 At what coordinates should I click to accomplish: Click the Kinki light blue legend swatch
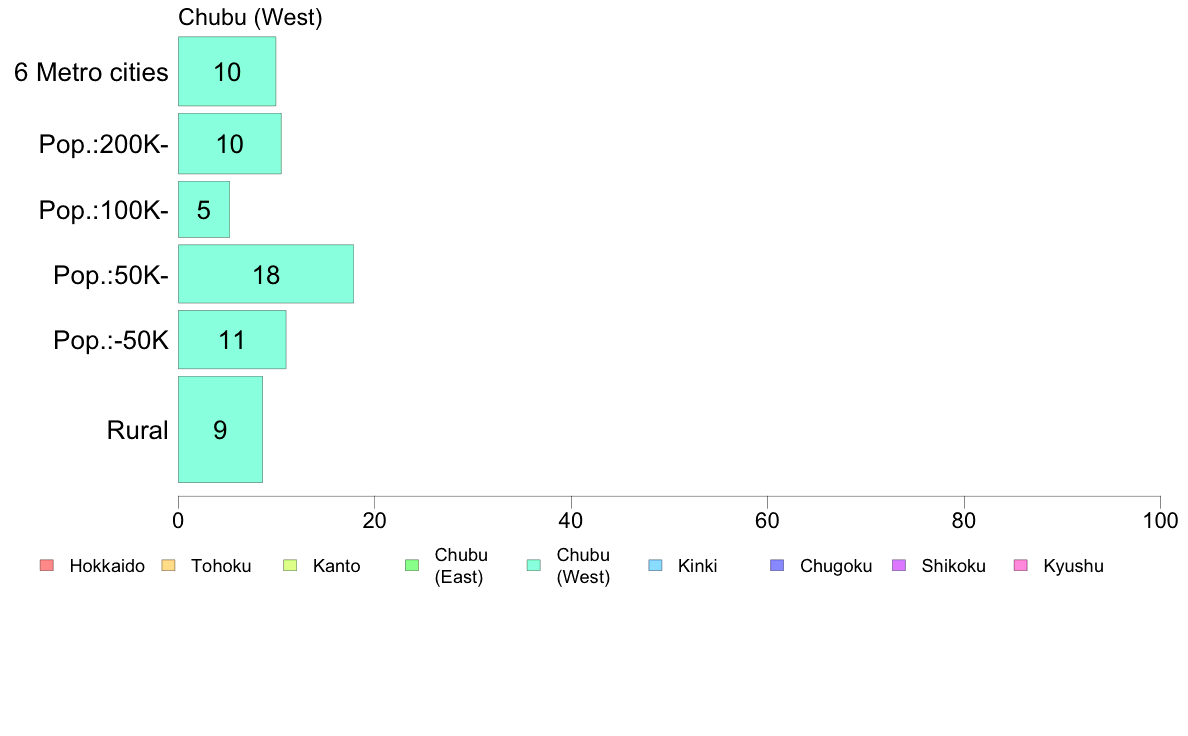[x=655, y=566]
